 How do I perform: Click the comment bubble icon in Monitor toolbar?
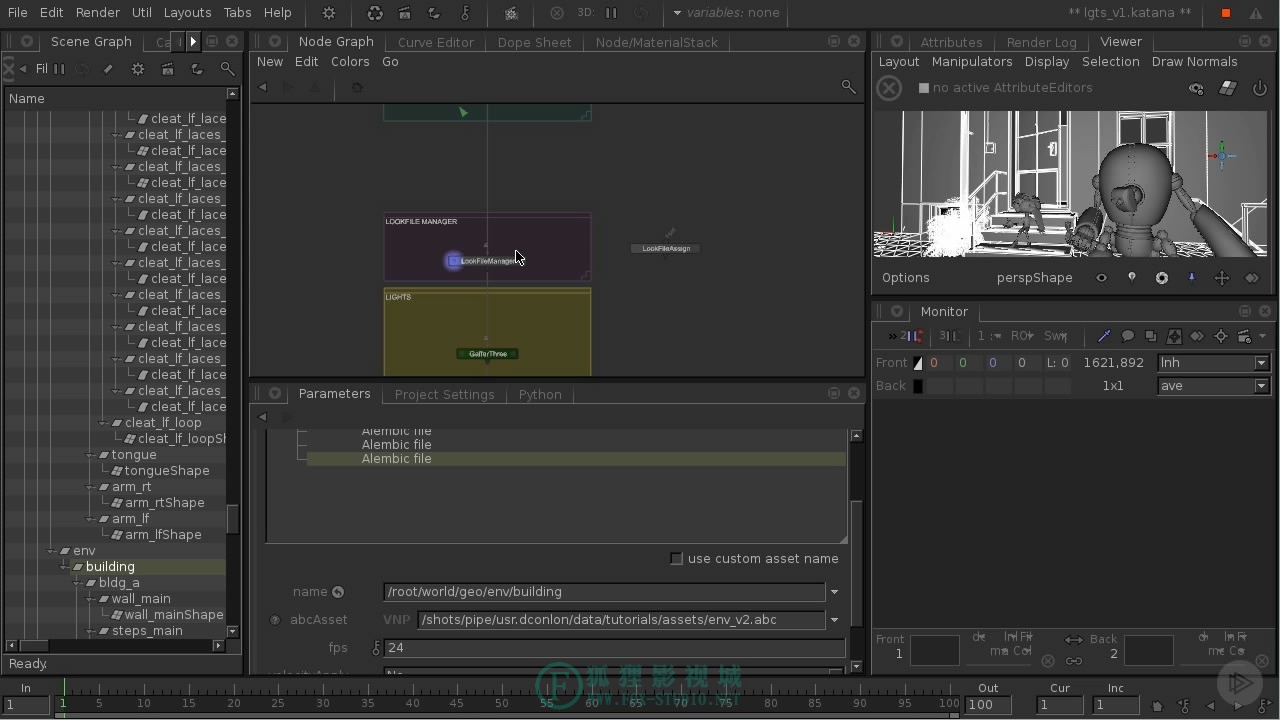click(x=1127, y=336)
